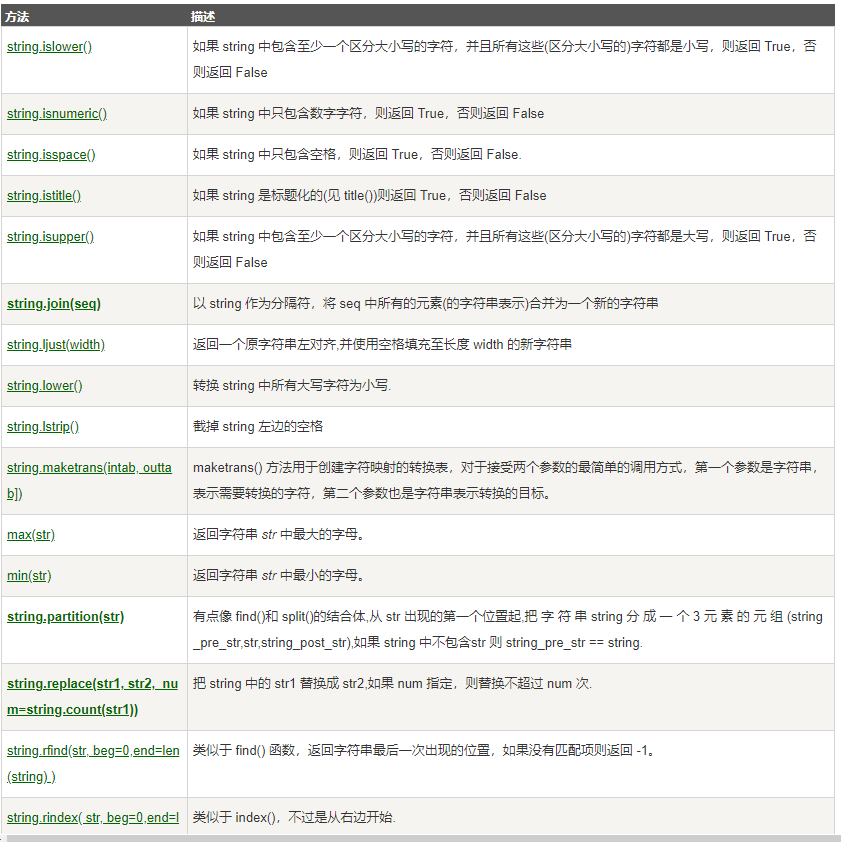Viewport: 841px width, 842px height.
Task: Click the isspace description about 只包含空格
Action: (357, 155)
